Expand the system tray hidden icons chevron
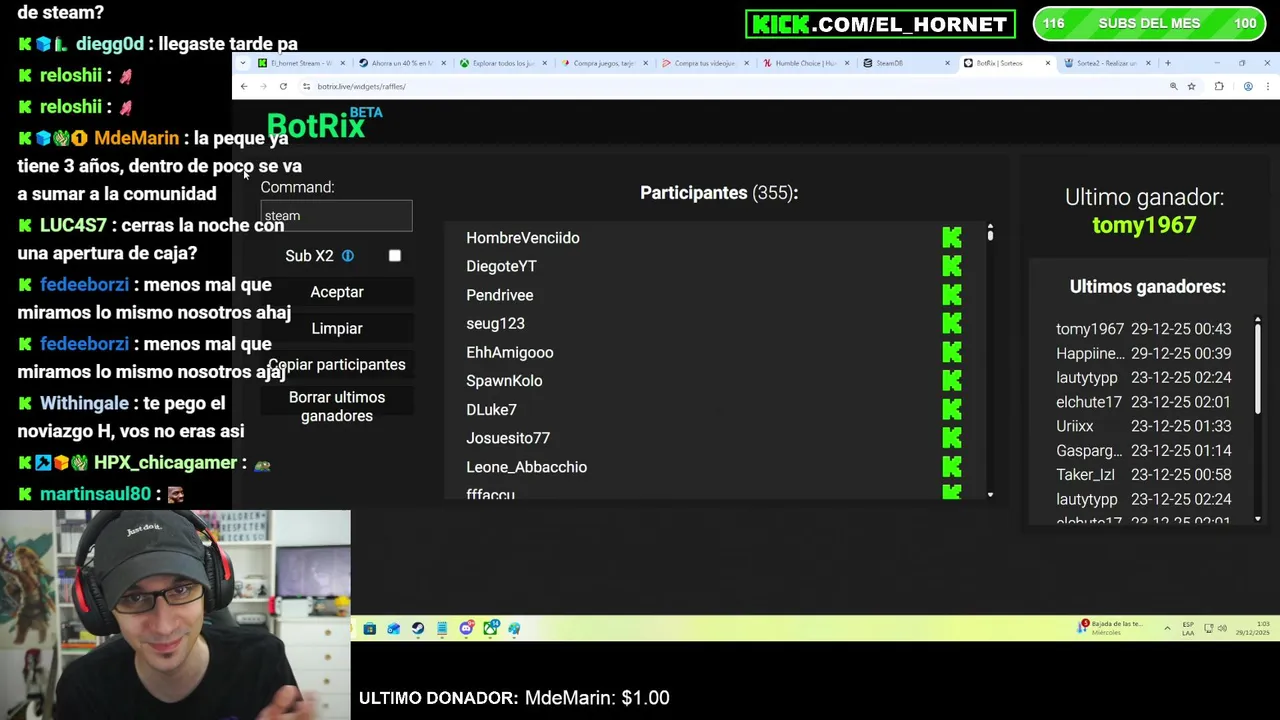This screenshot has width=1280, height=720. [1167, 628]
